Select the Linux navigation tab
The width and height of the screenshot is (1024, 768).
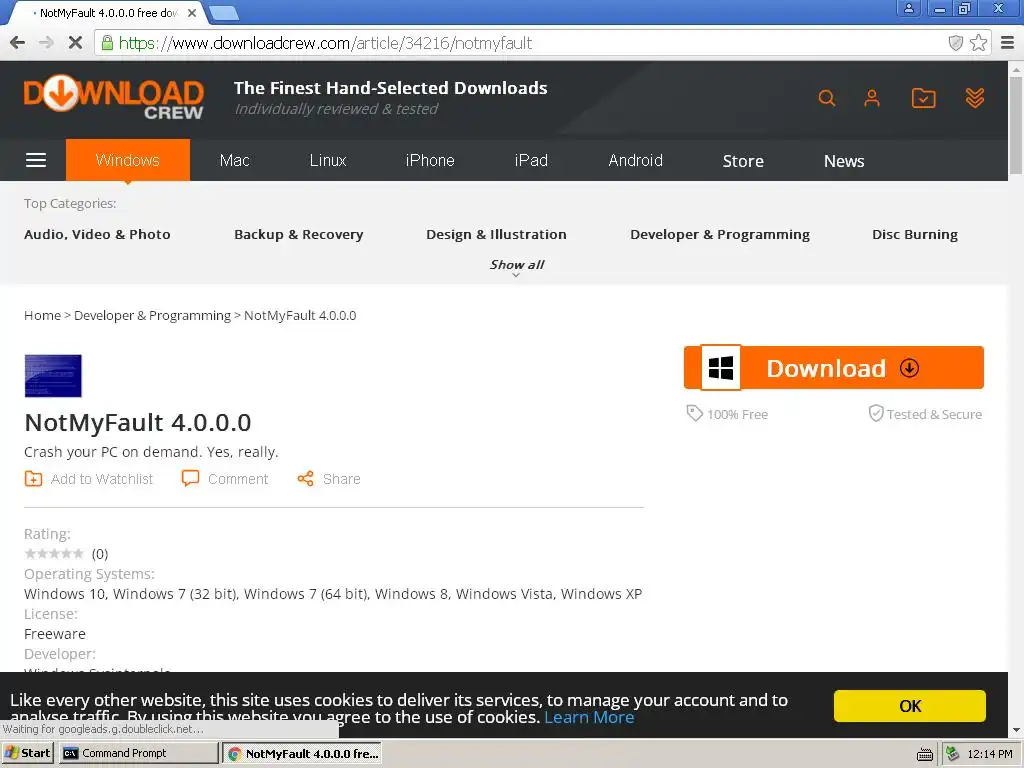coord(328,160)
